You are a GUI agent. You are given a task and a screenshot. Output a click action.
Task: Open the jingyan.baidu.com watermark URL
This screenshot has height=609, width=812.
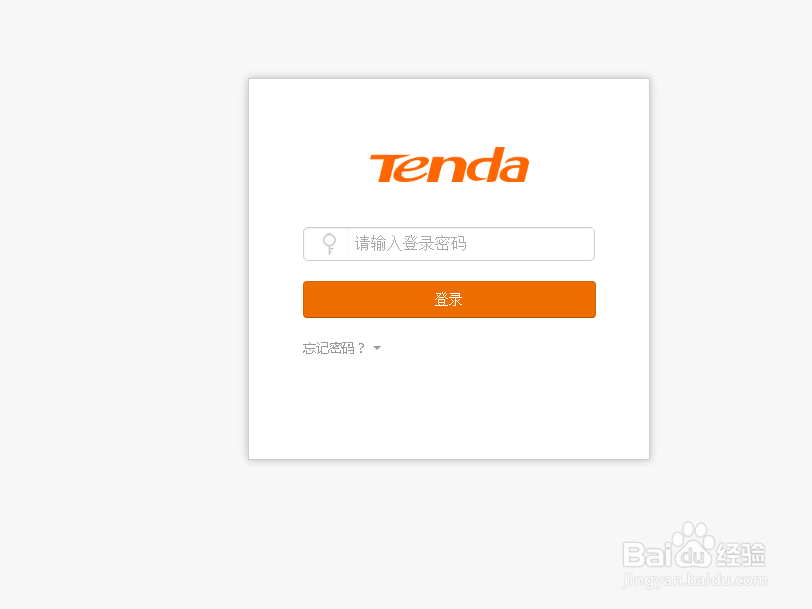point(695,581)
